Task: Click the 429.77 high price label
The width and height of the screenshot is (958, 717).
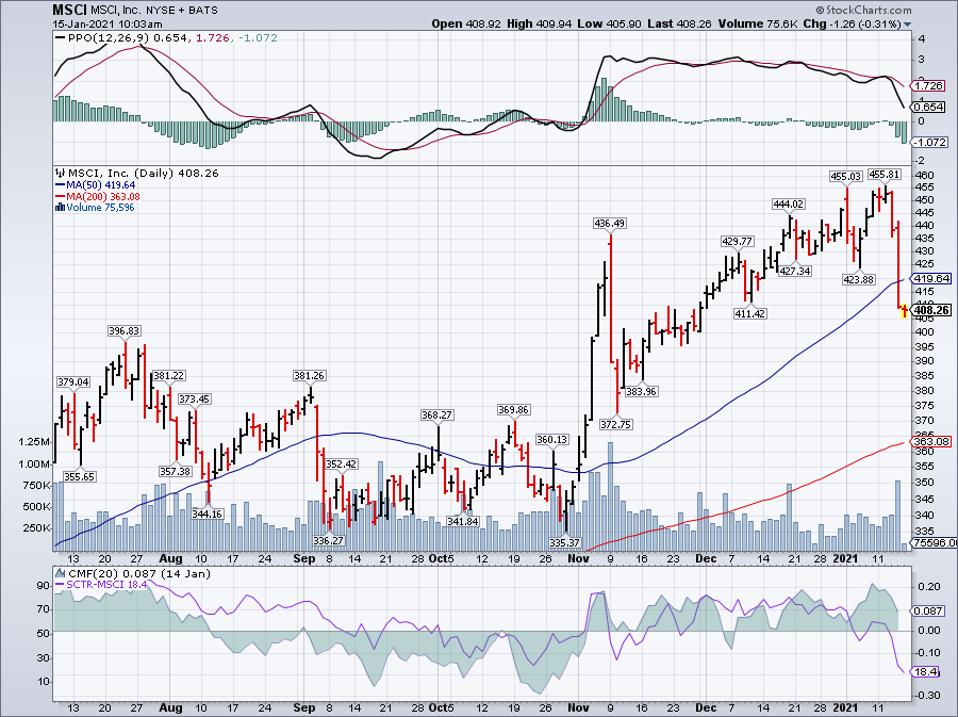Action: click(x=737, y=241)
